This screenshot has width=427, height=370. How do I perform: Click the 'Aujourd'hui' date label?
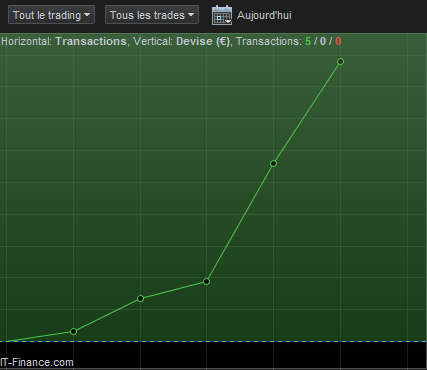(x=264, y=15)
